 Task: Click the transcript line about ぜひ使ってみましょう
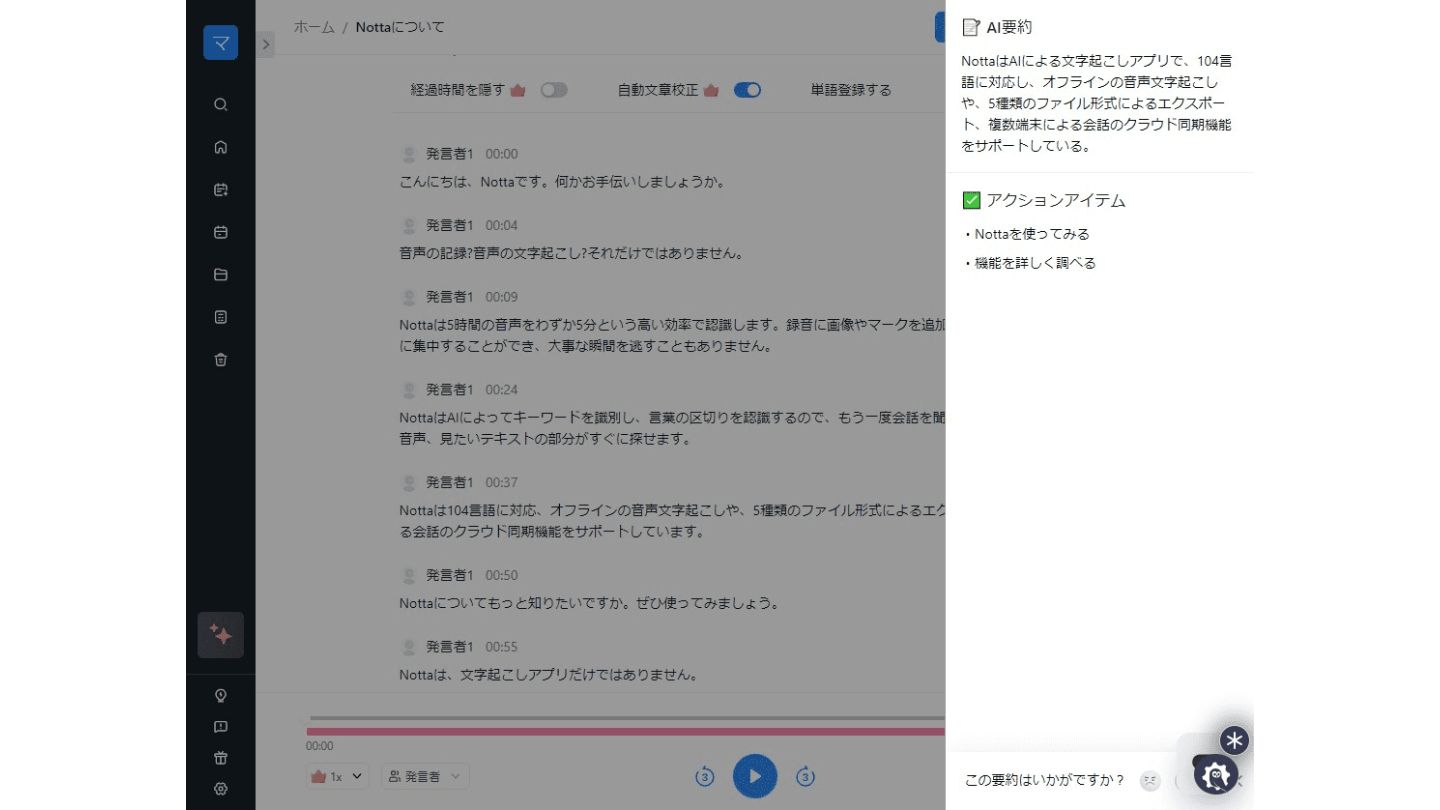pos(588,603)
